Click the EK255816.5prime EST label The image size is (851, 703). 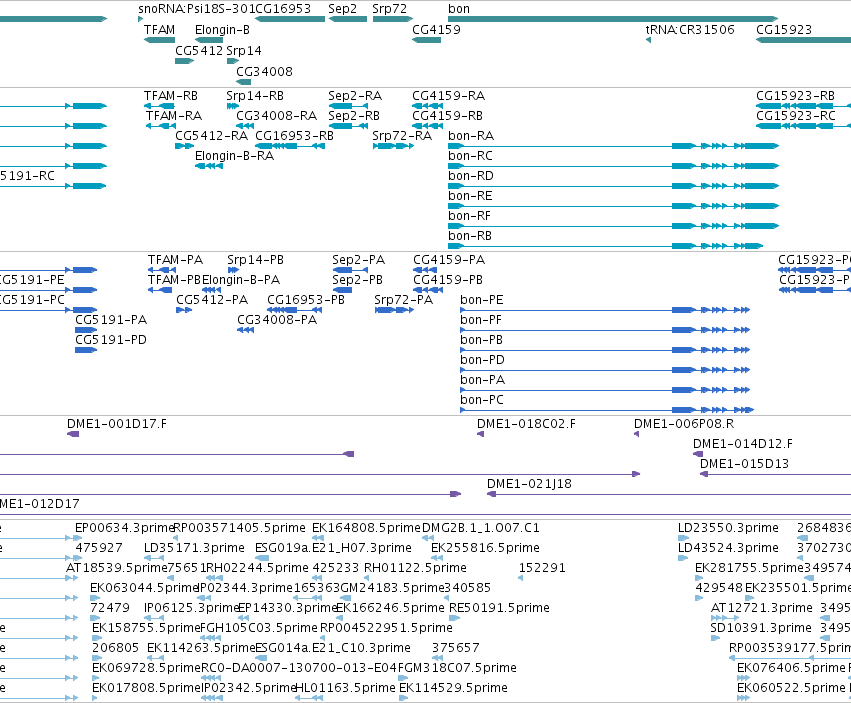click(485, 548)
